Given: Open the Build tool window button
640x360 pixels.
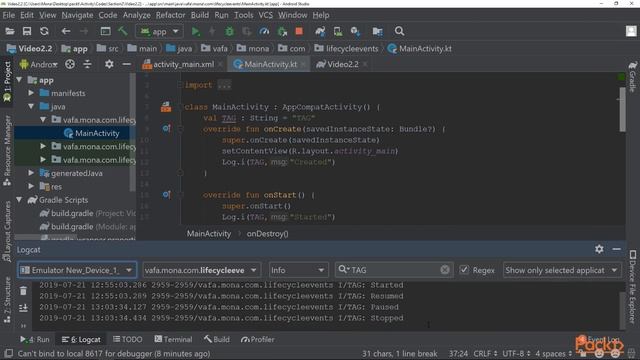Looking at the screenshot, I should [x=217, y=340].
